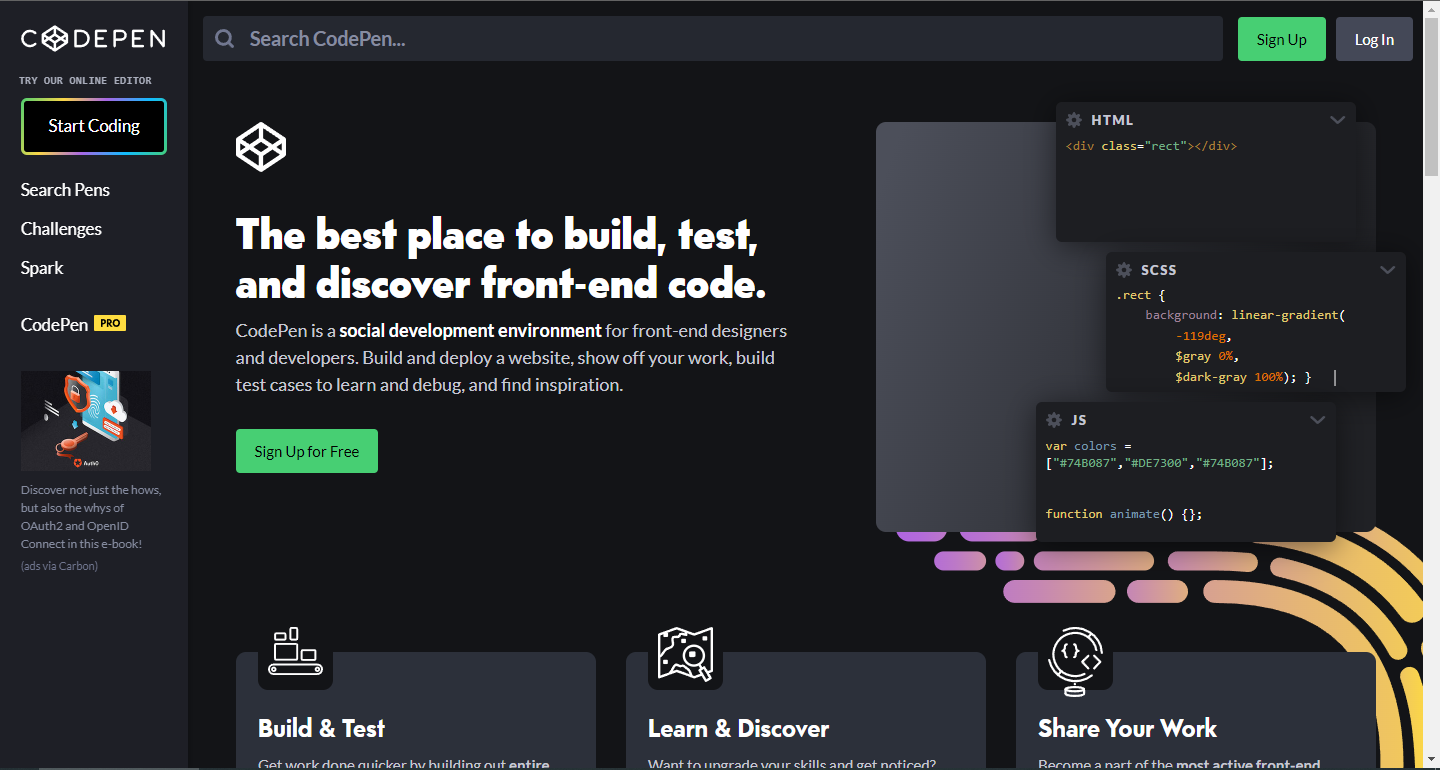
Task: Click the HTML div class rect code line
Action: 1151,146
